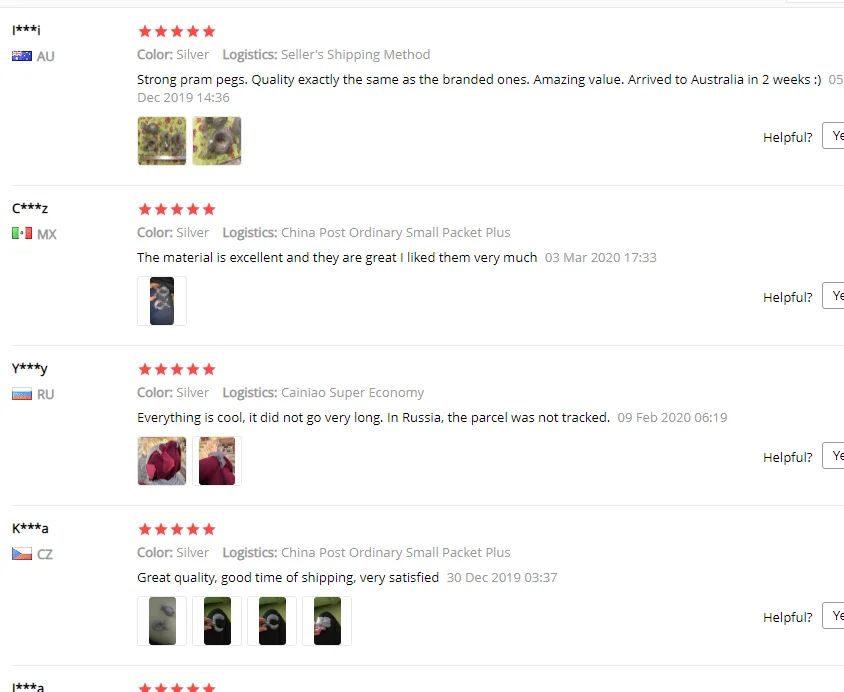Open the photo in C***z's review
Image resolution: width=844 pixels, height=692 pixels.
point(162,301)
